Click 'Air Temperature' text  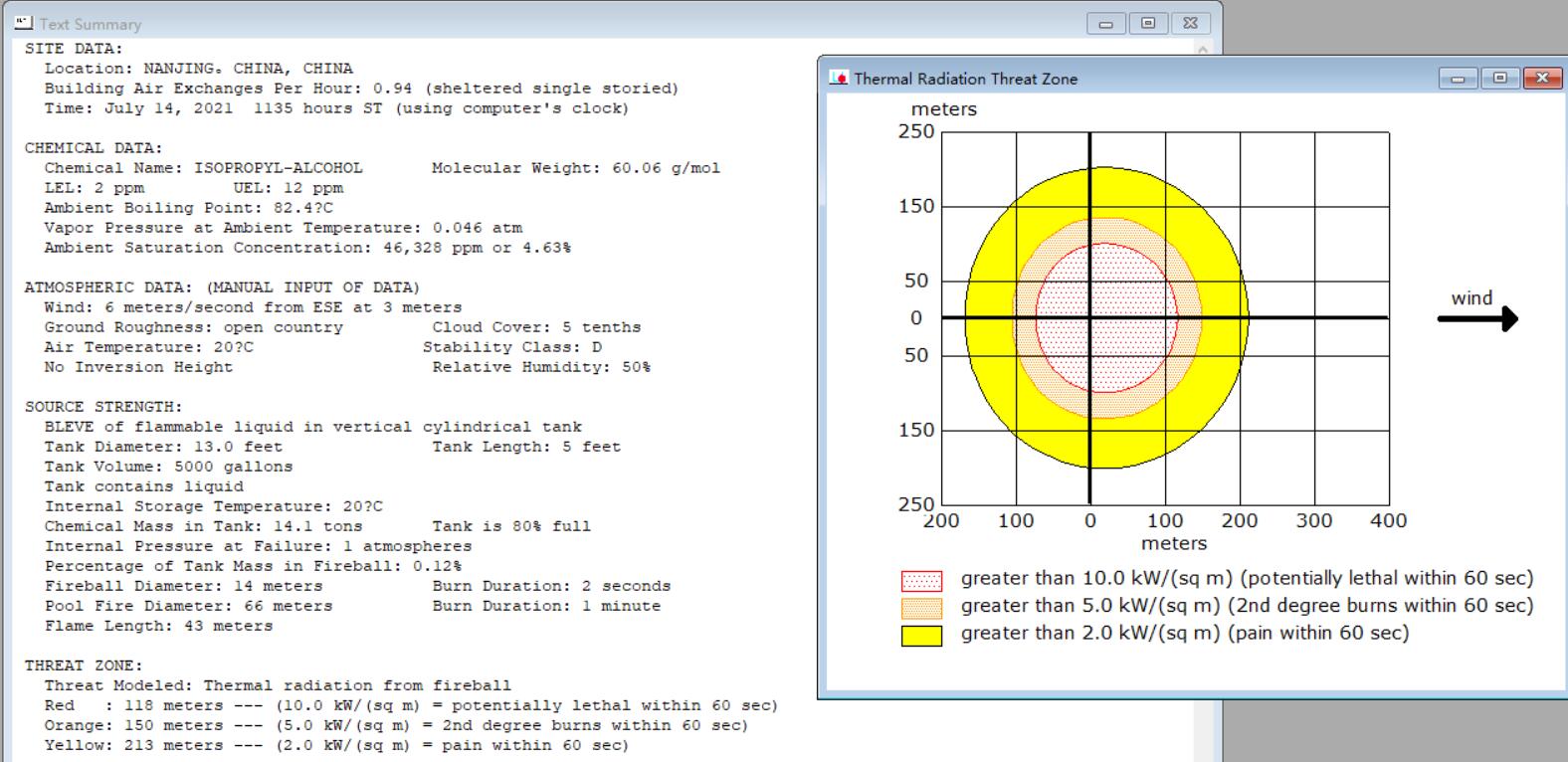click(148, 347)
